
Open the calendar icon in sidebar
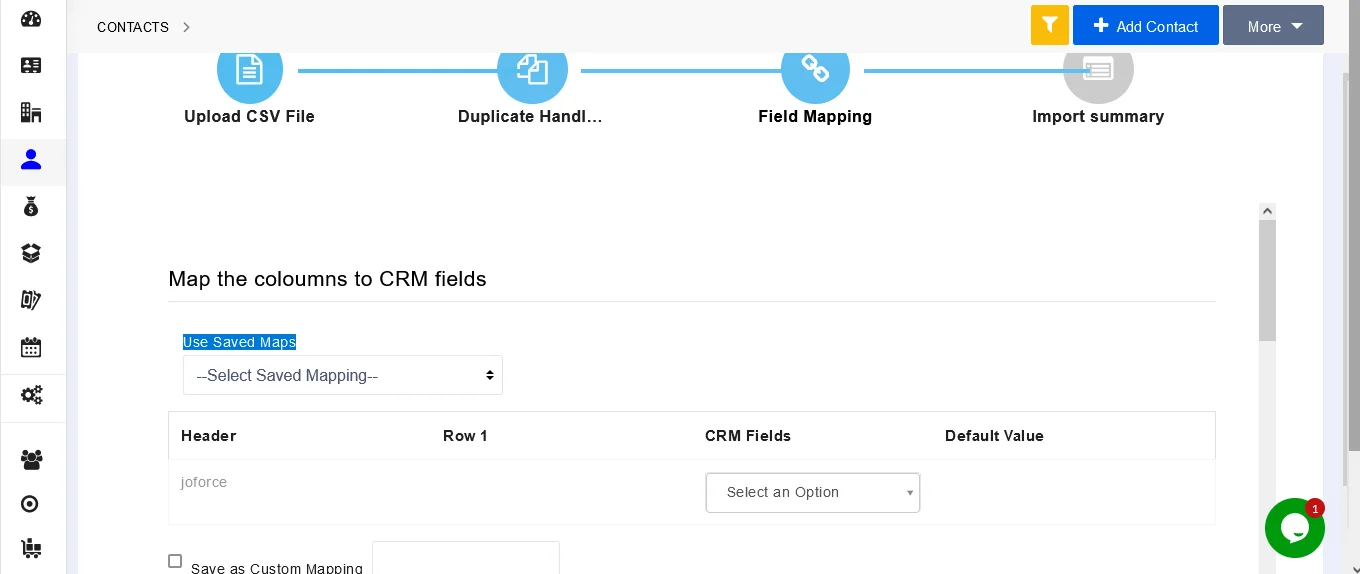pos(31,347)
